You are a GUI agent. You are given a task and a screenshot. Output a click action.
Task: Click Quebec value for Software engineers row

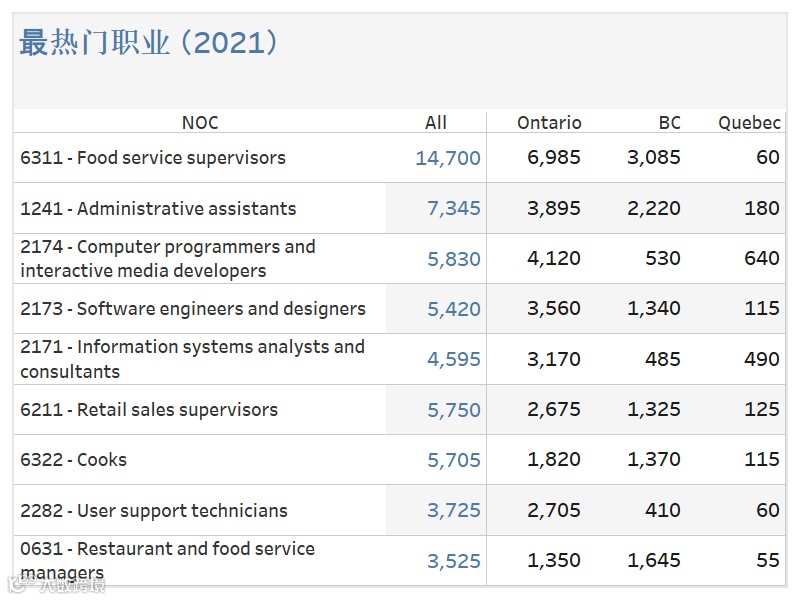(762, 308)
